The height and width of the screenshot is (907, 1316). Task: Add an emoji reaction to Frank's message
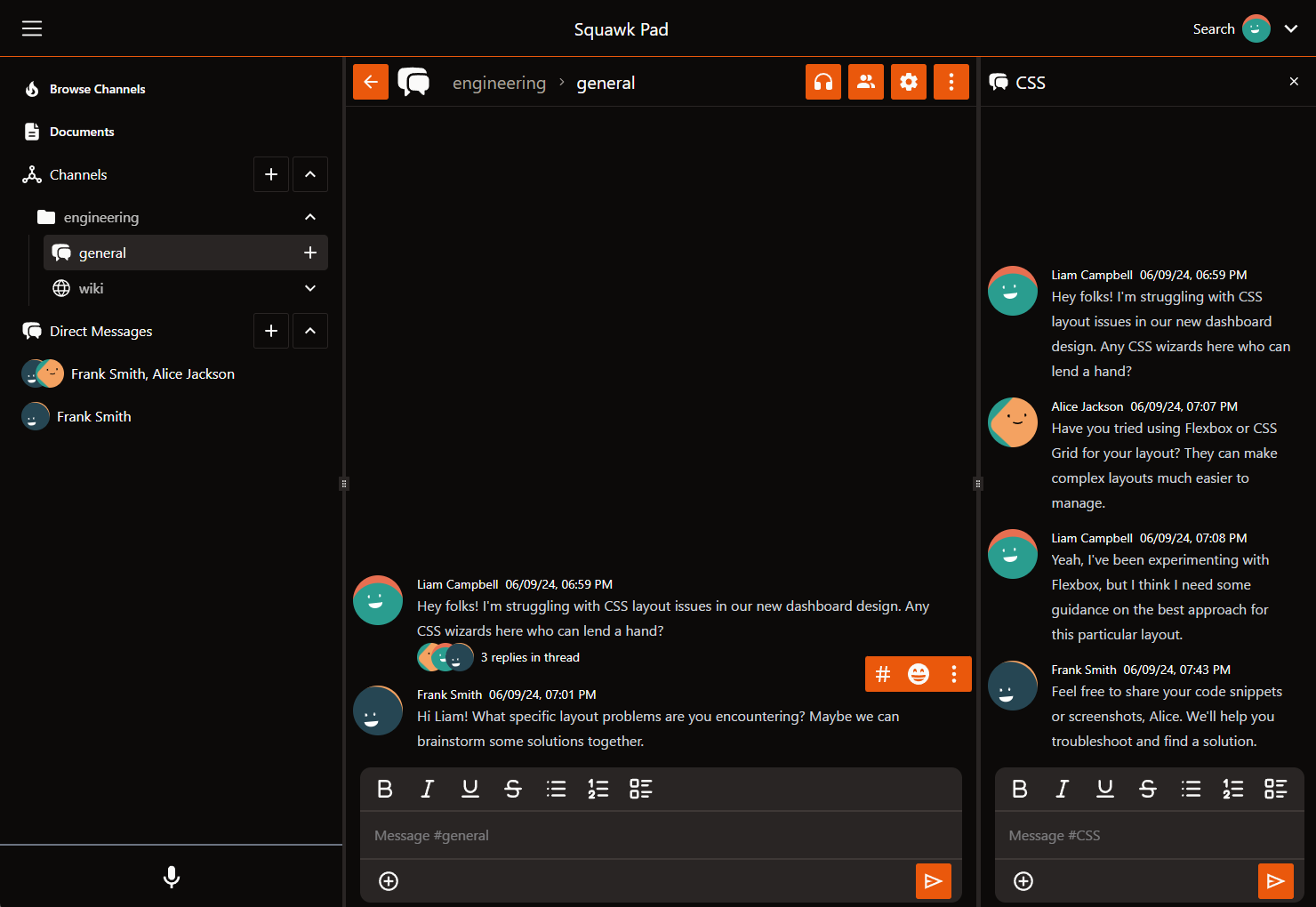point(919,673)
